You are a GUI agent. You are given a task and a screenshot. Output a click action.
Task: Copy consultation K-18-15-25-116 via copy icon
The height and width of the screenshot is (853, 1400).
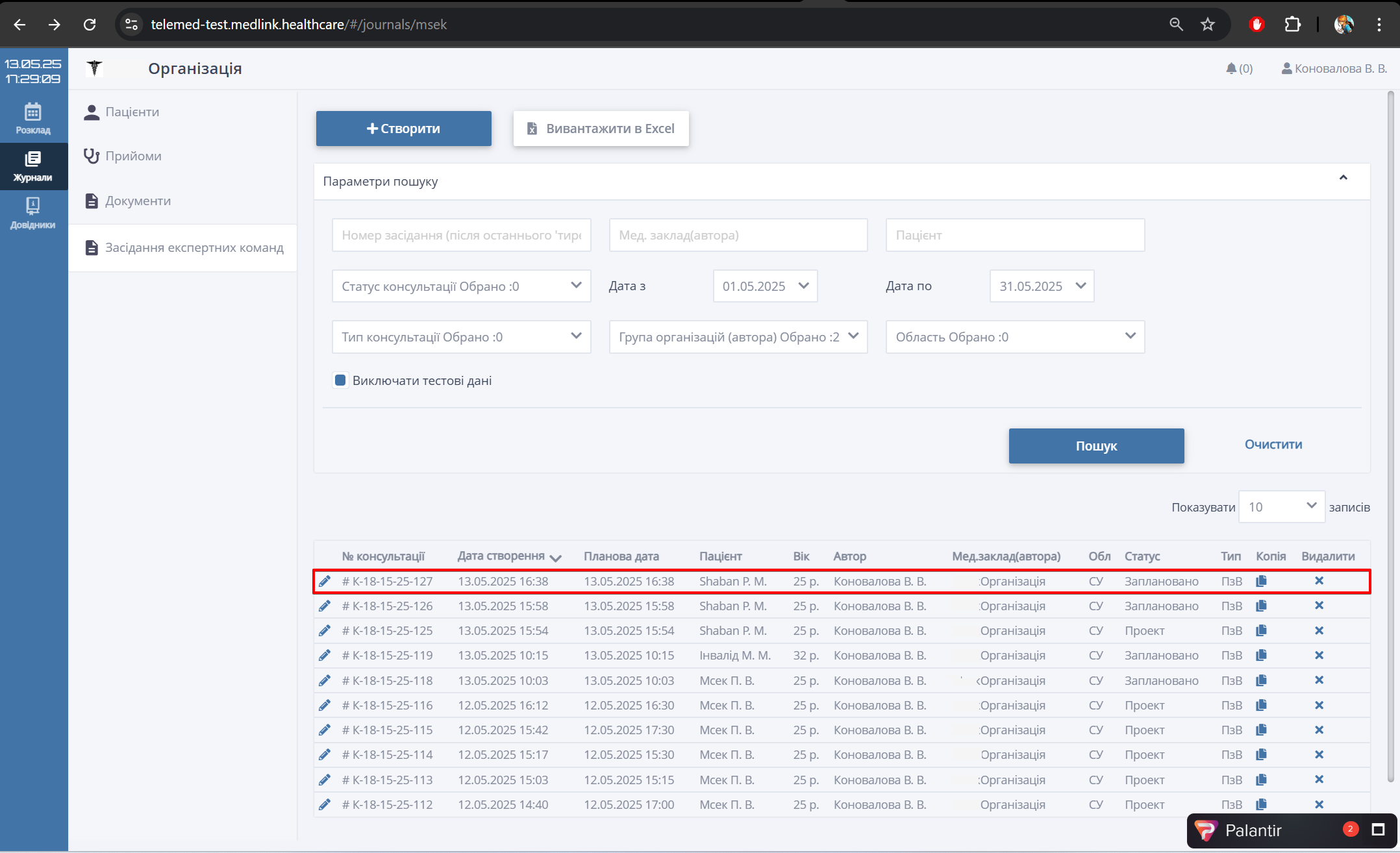pos(1261,705)
